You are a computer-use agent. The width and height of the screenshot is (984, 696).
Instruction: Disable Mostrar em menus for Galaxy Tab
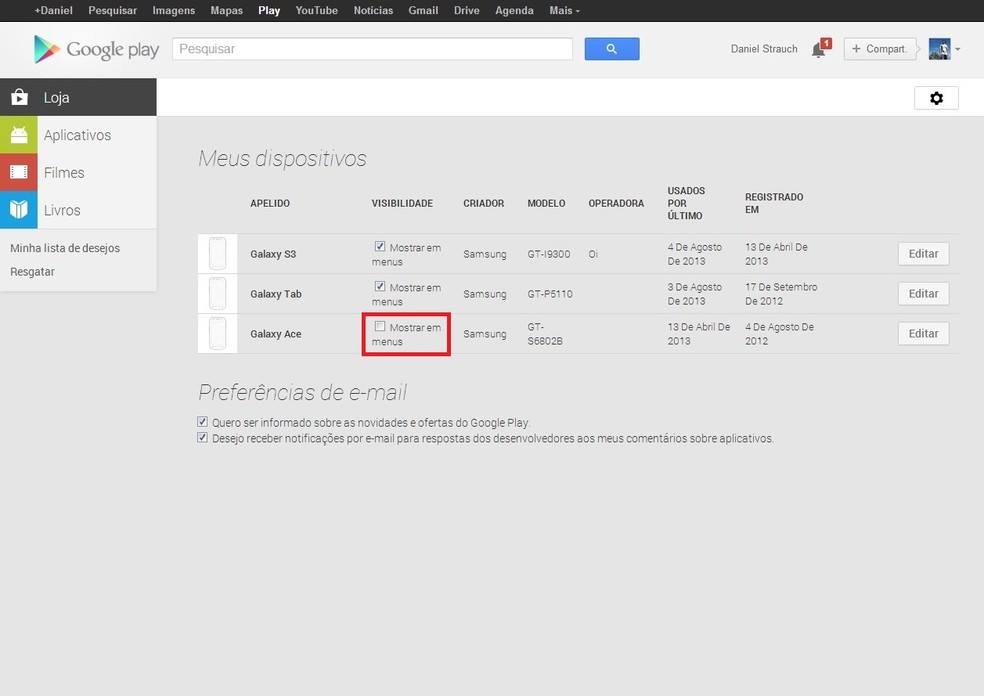click(379, 286)
